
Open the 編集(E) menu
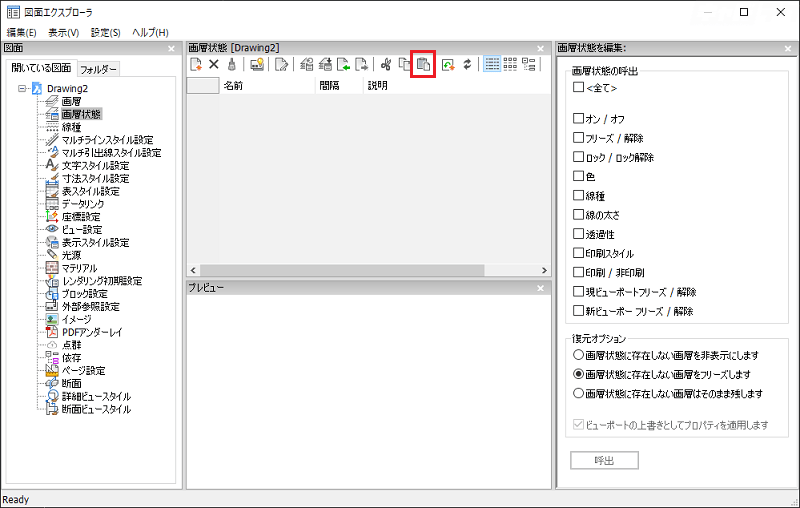pos(21,33)
